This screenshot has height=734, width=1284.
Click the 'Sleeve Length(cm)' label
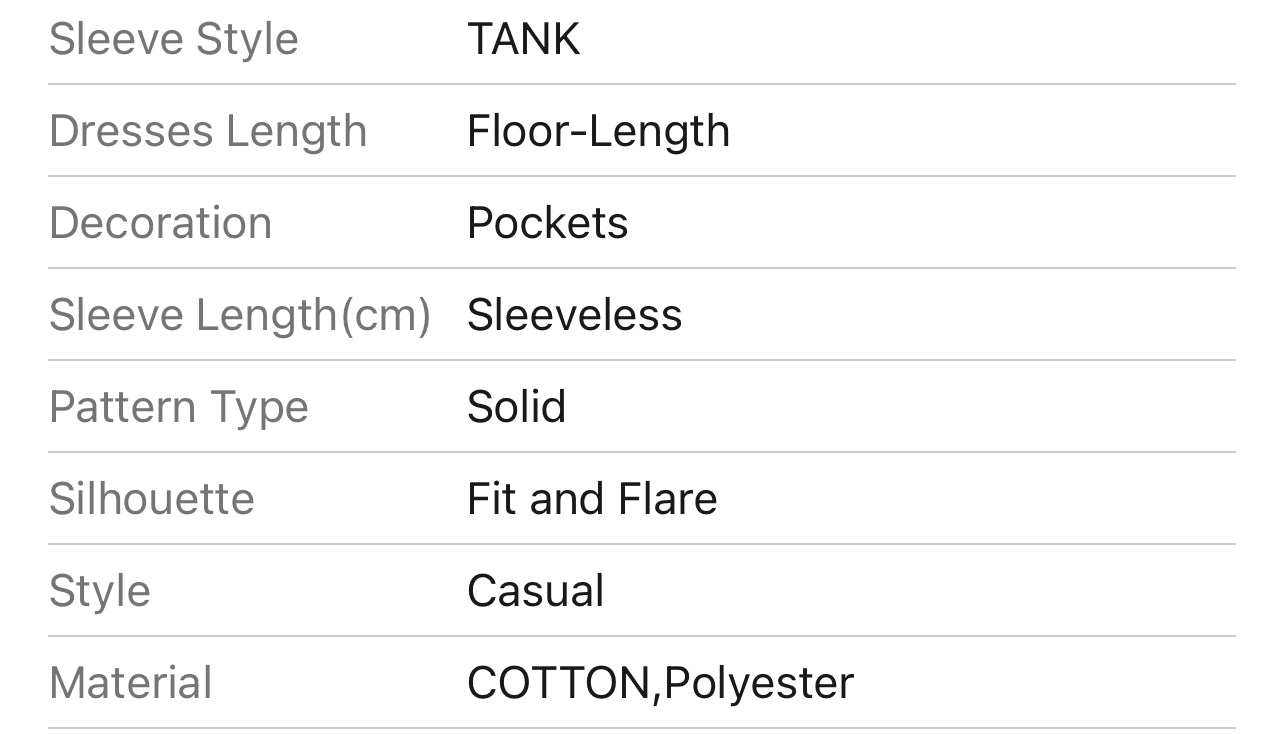point(239,316)
